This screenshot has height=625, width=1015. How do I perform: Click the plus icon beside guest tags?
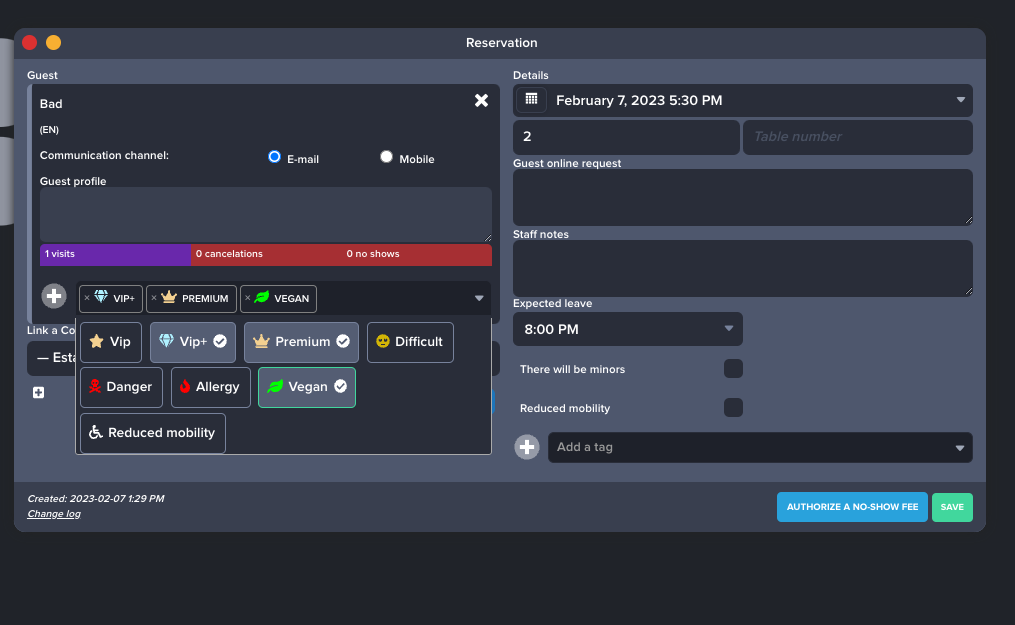point(54,297)
